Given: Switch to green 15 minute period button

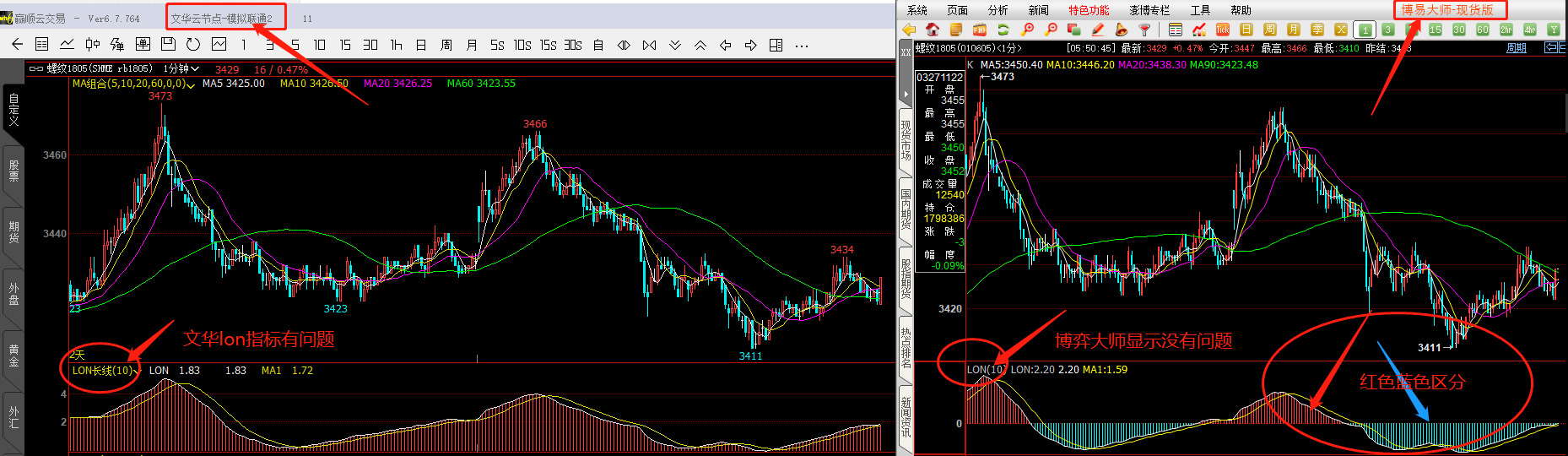Looking at the screenshot, I should (x=1436, y=30).
